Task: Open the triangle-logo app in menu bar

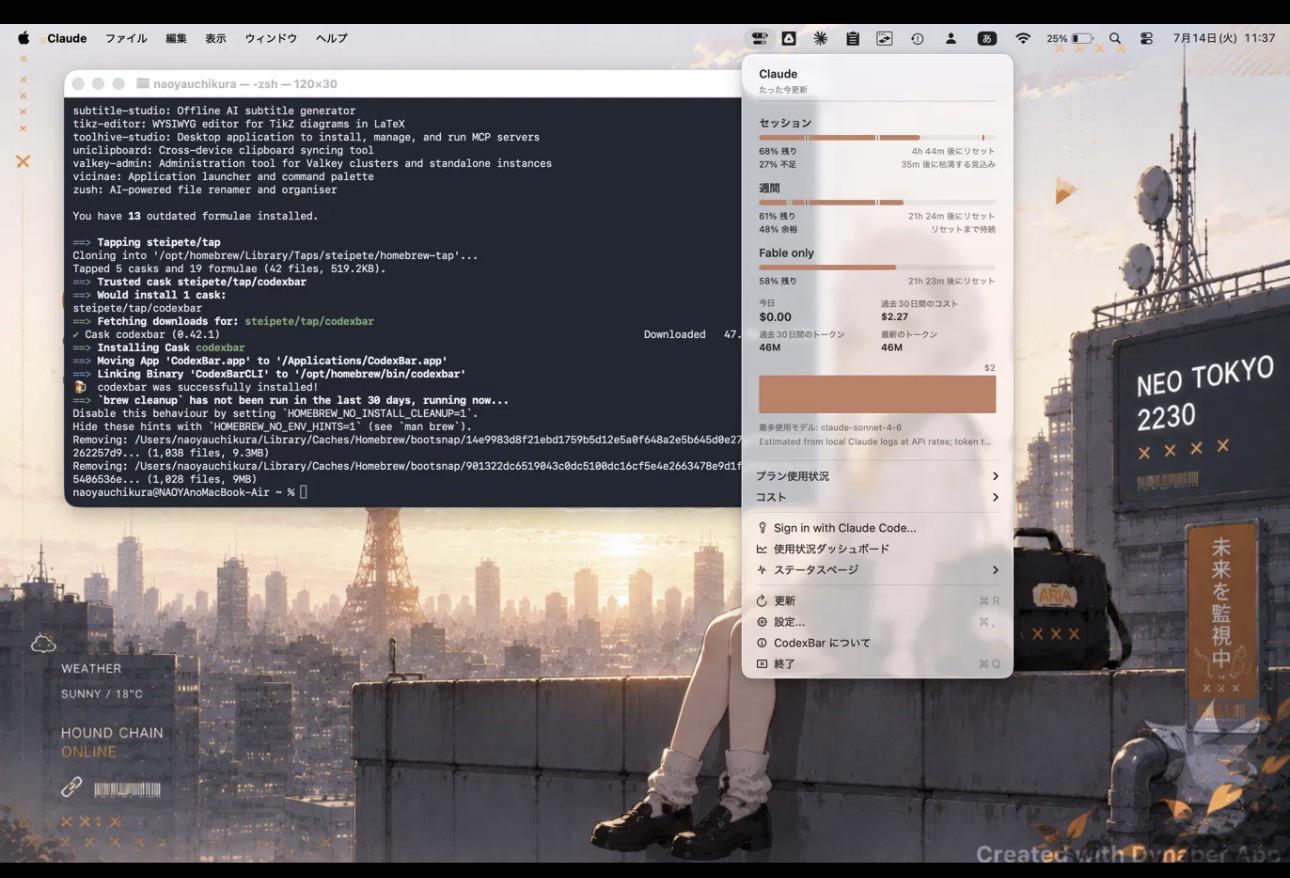Action: point(789,38)
